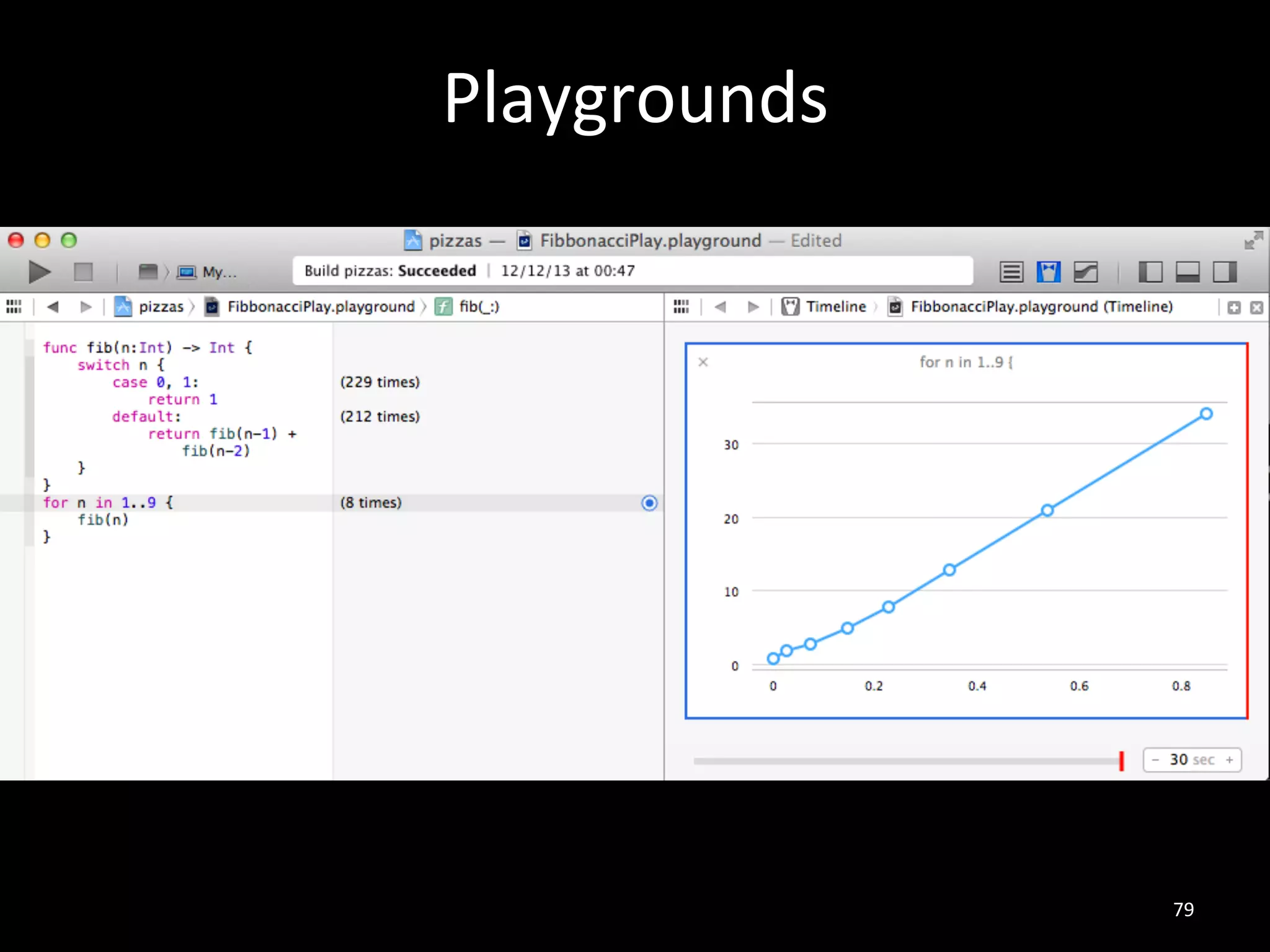Viewport: 1270px width, 952px height.
Task: Click the Run (play) button
Action: pyautogui.click(x=40, y=272)
